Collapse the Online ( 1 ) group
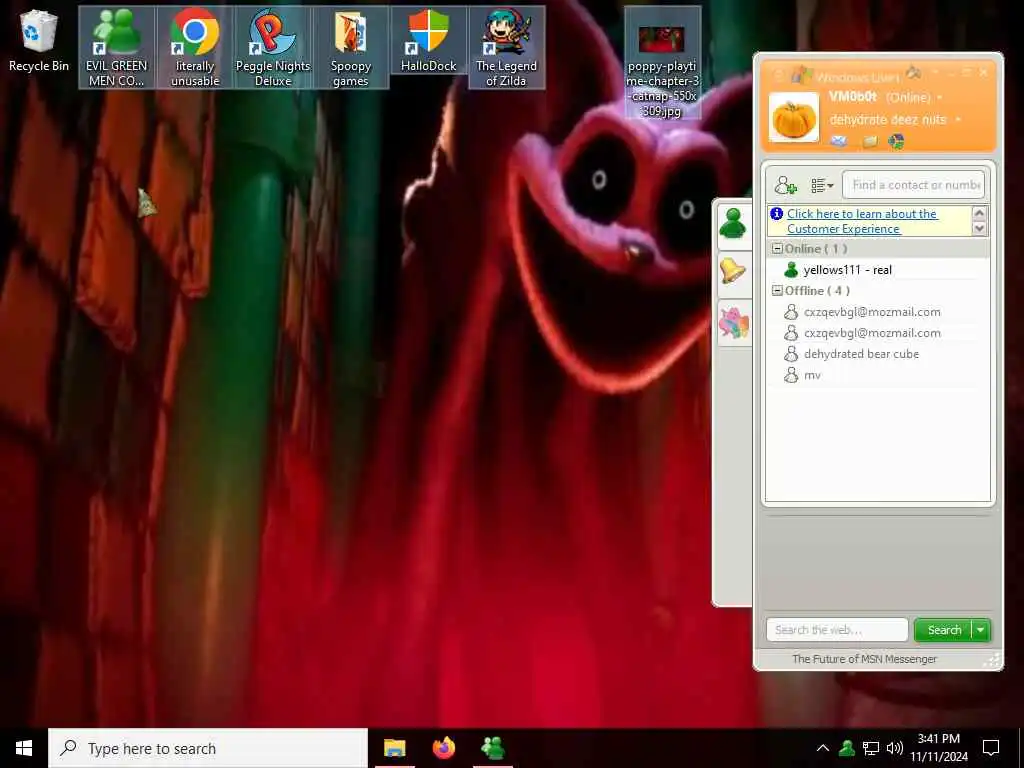The width and height of the screenshot is (1024, 768). coord(777,249)
